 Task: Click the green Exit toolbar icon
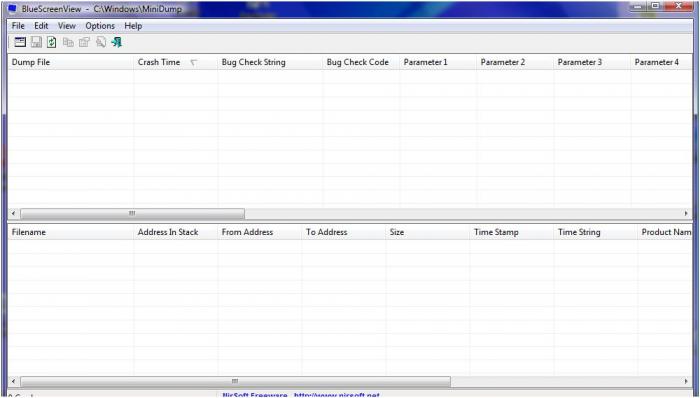(117, 42)
